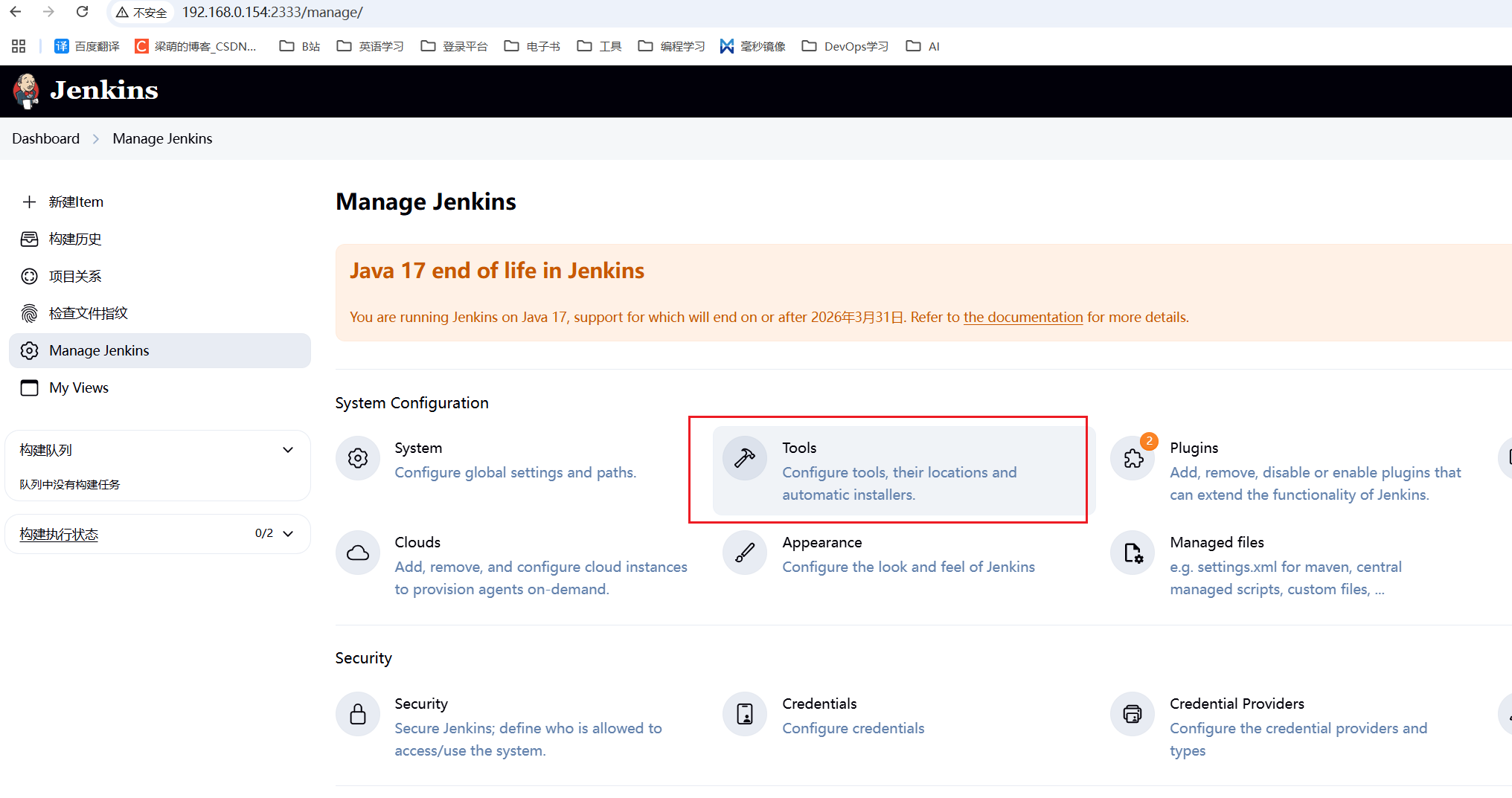This screenshot has width=1512, height=798.
Task: Open the 电子书 bookmark folder
Action: coord(532,46)
